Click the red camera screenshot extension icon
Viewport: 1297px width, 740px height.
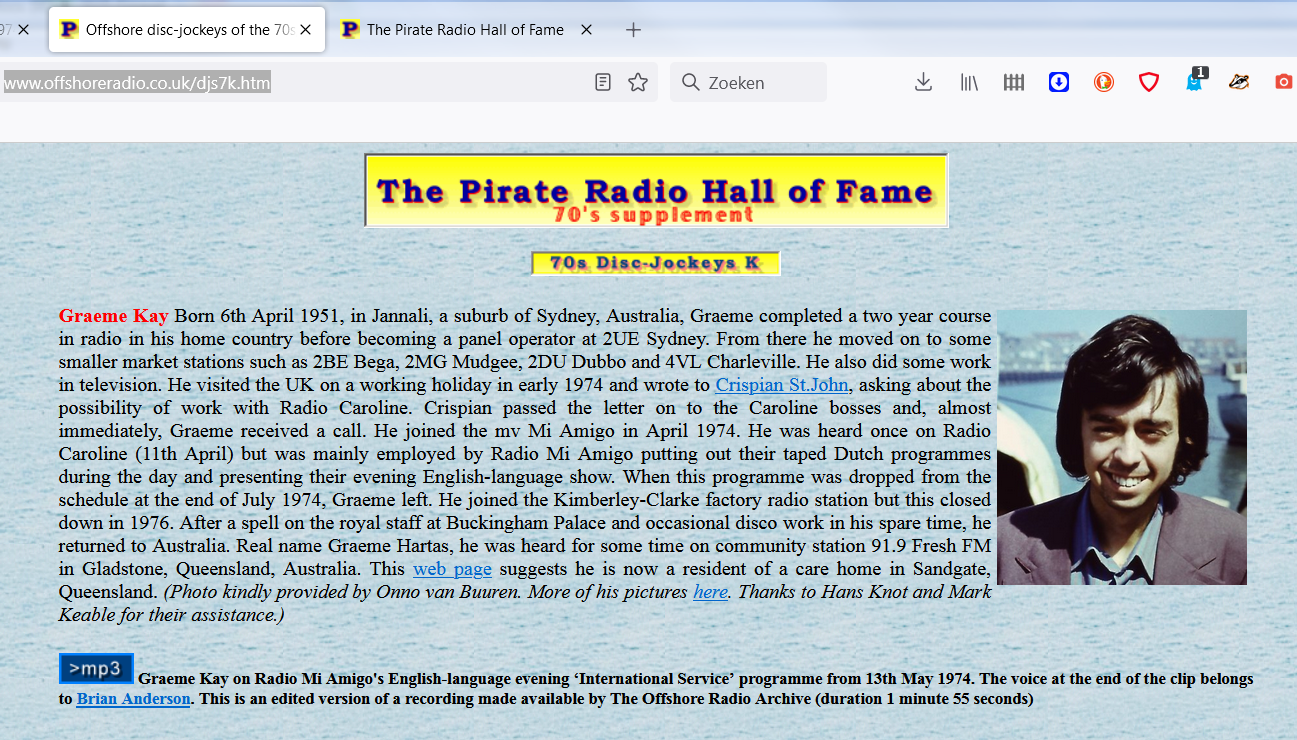click(1283, 82)
